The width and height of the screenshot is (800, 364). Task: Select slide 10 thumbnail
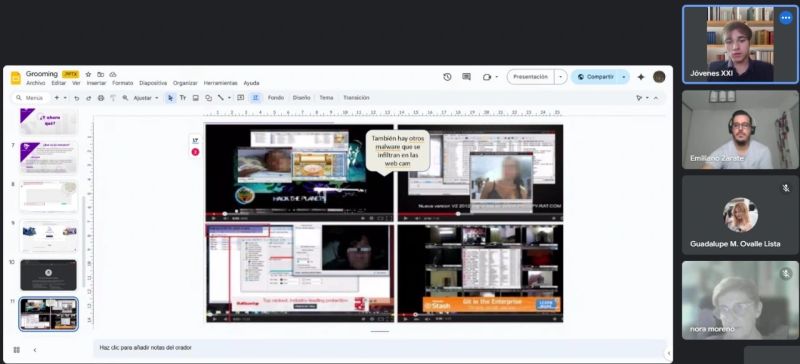48,275
